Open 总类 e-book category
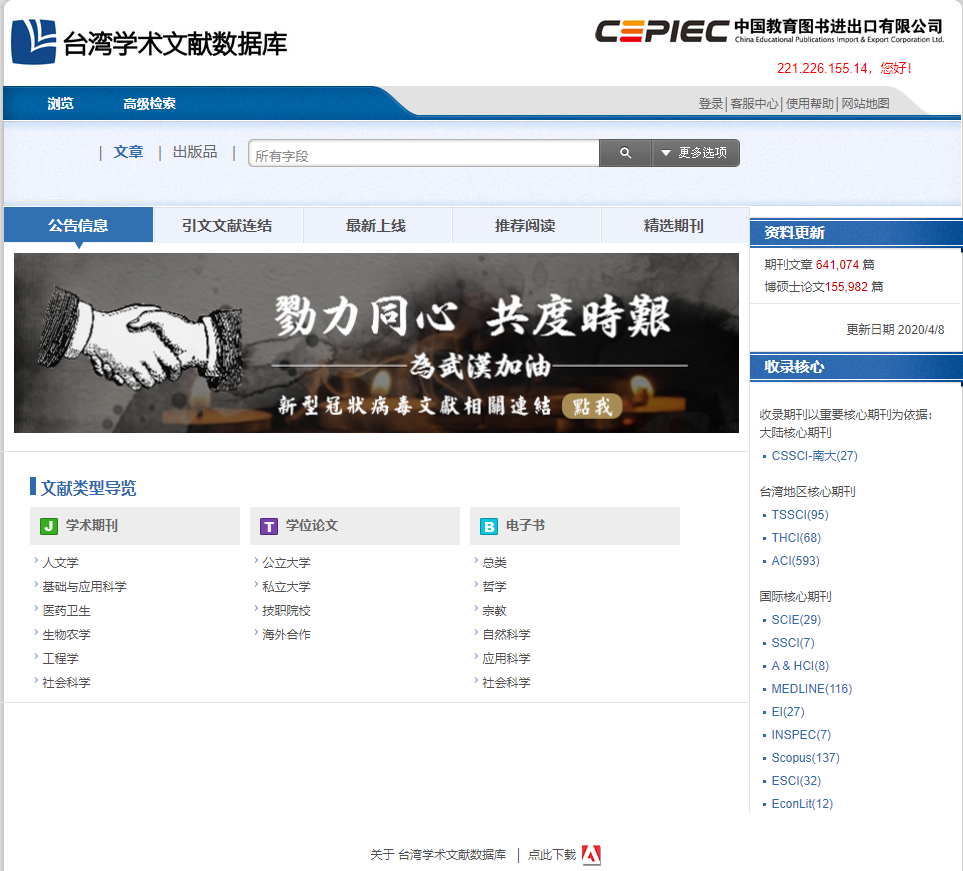Viewport: 963px width, 871px height. [x=494, y=563]
